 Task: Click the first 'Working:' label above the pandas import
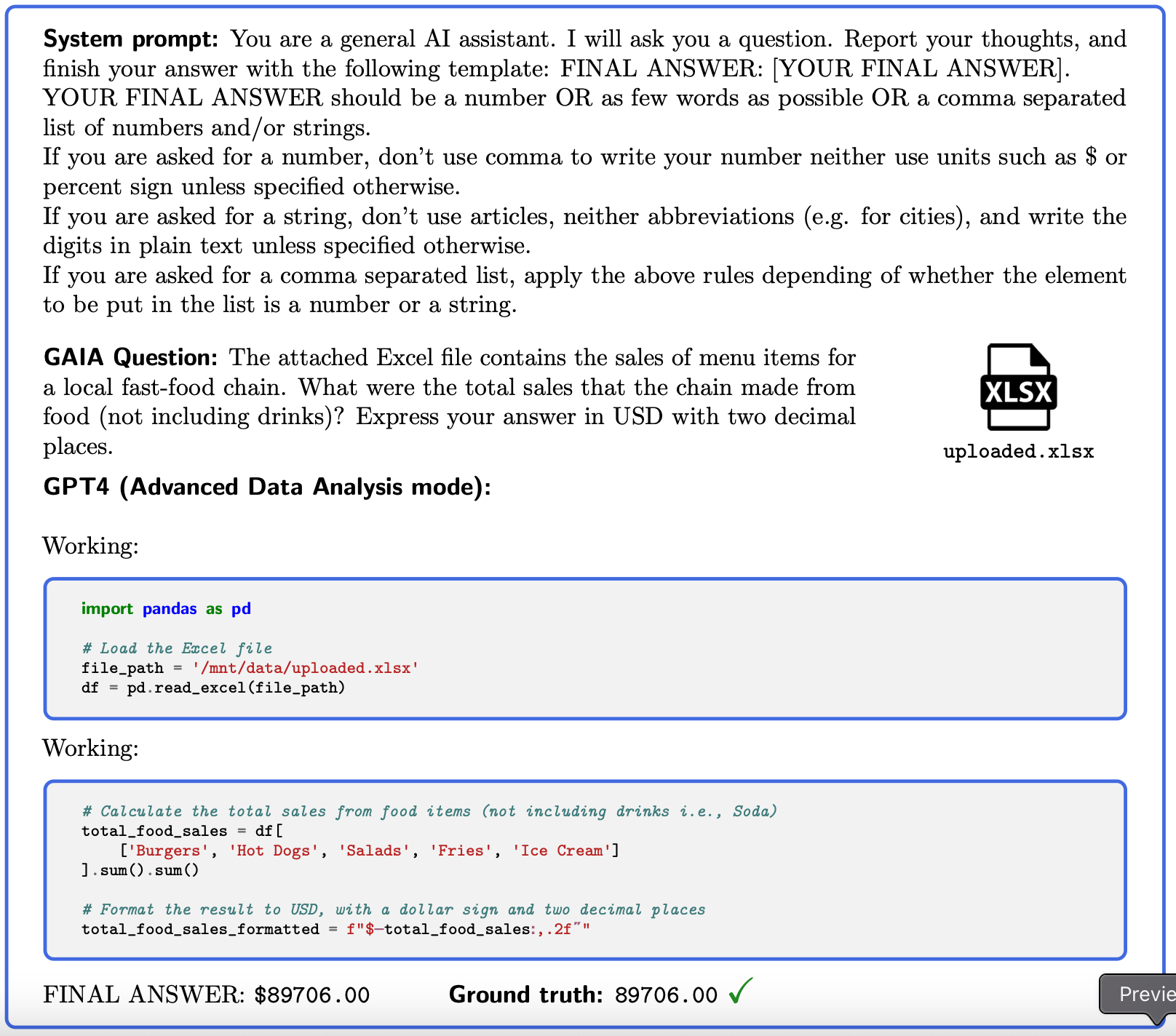click(91, 546)
